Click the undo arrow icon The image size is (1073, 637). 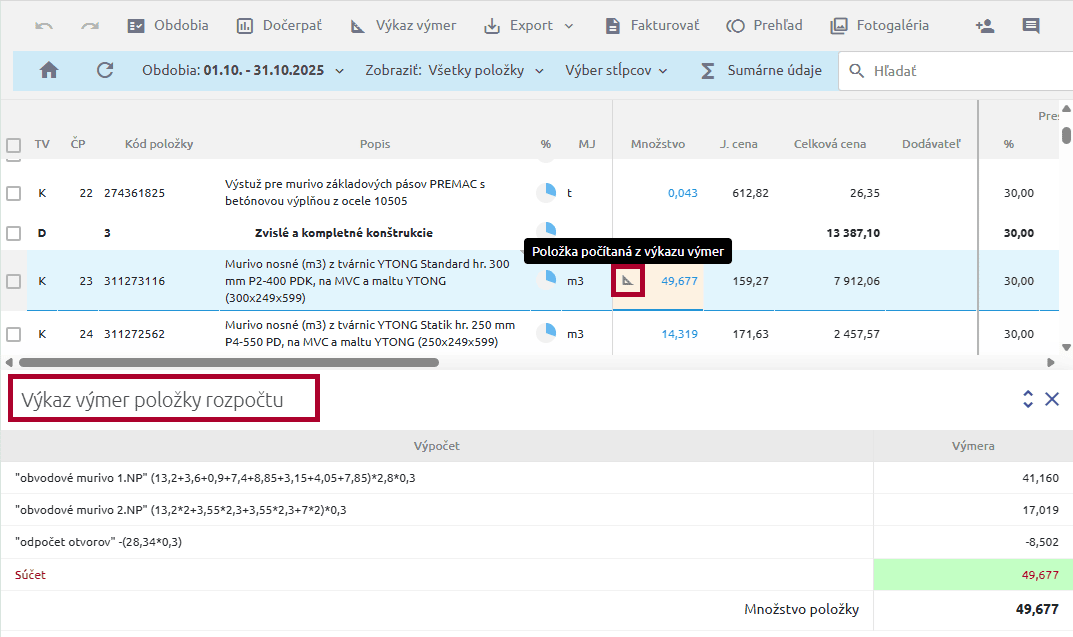click(44, 26)
